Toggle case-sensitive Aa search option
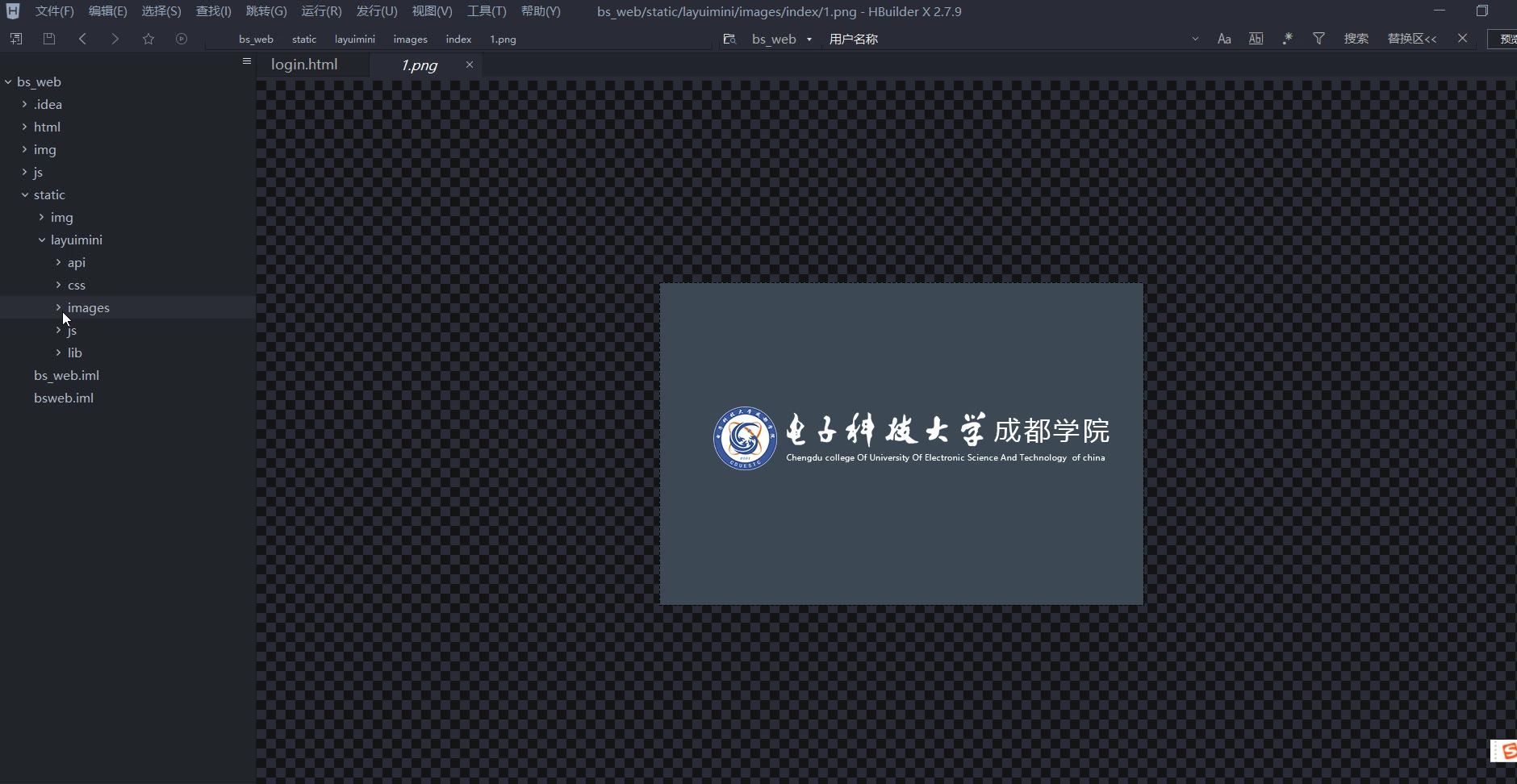This screenshot has height=784, width=1517. point(1224,39)
